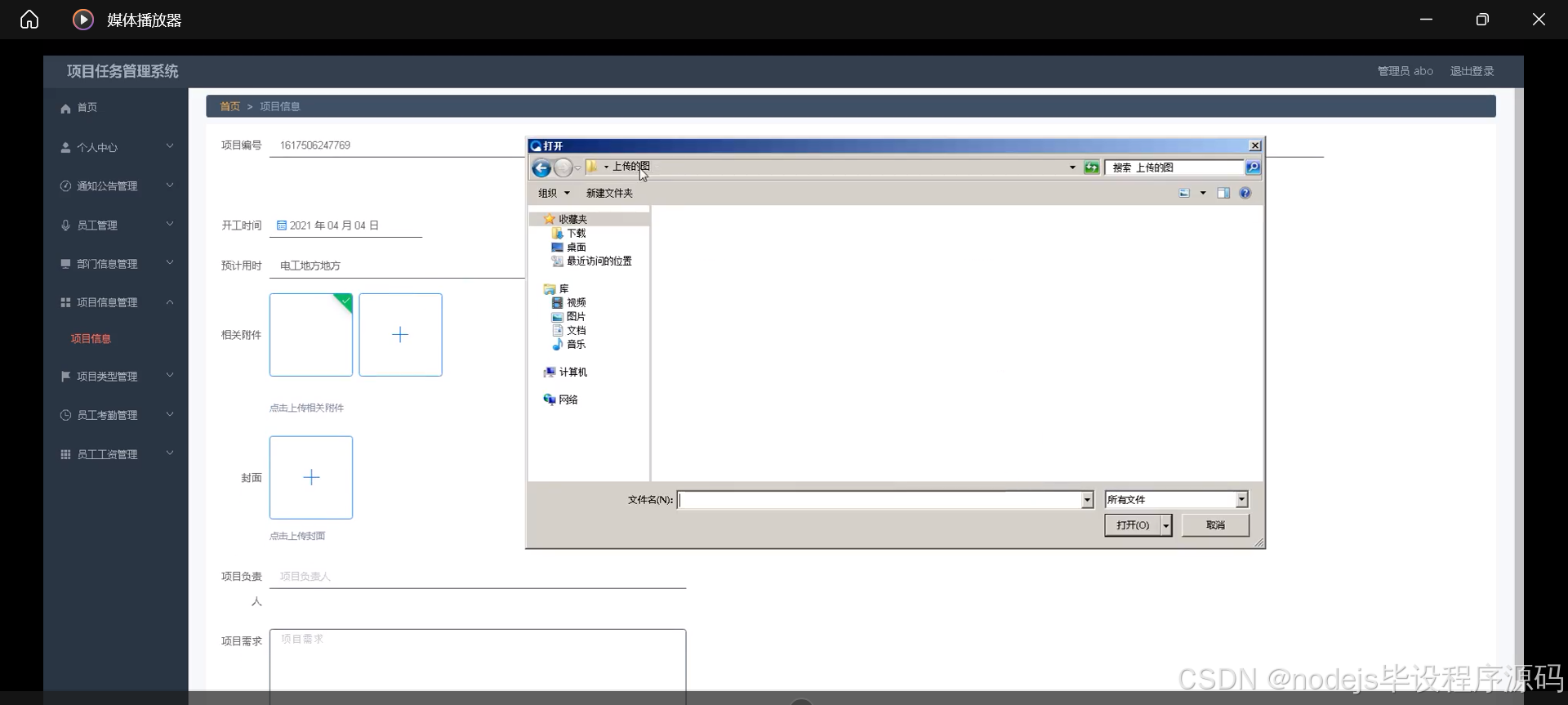Select the uploaded attachment thumbnail with checkmark
Image resolution: width=1568 pixels, height=705 pixels.
click(311, 335)
